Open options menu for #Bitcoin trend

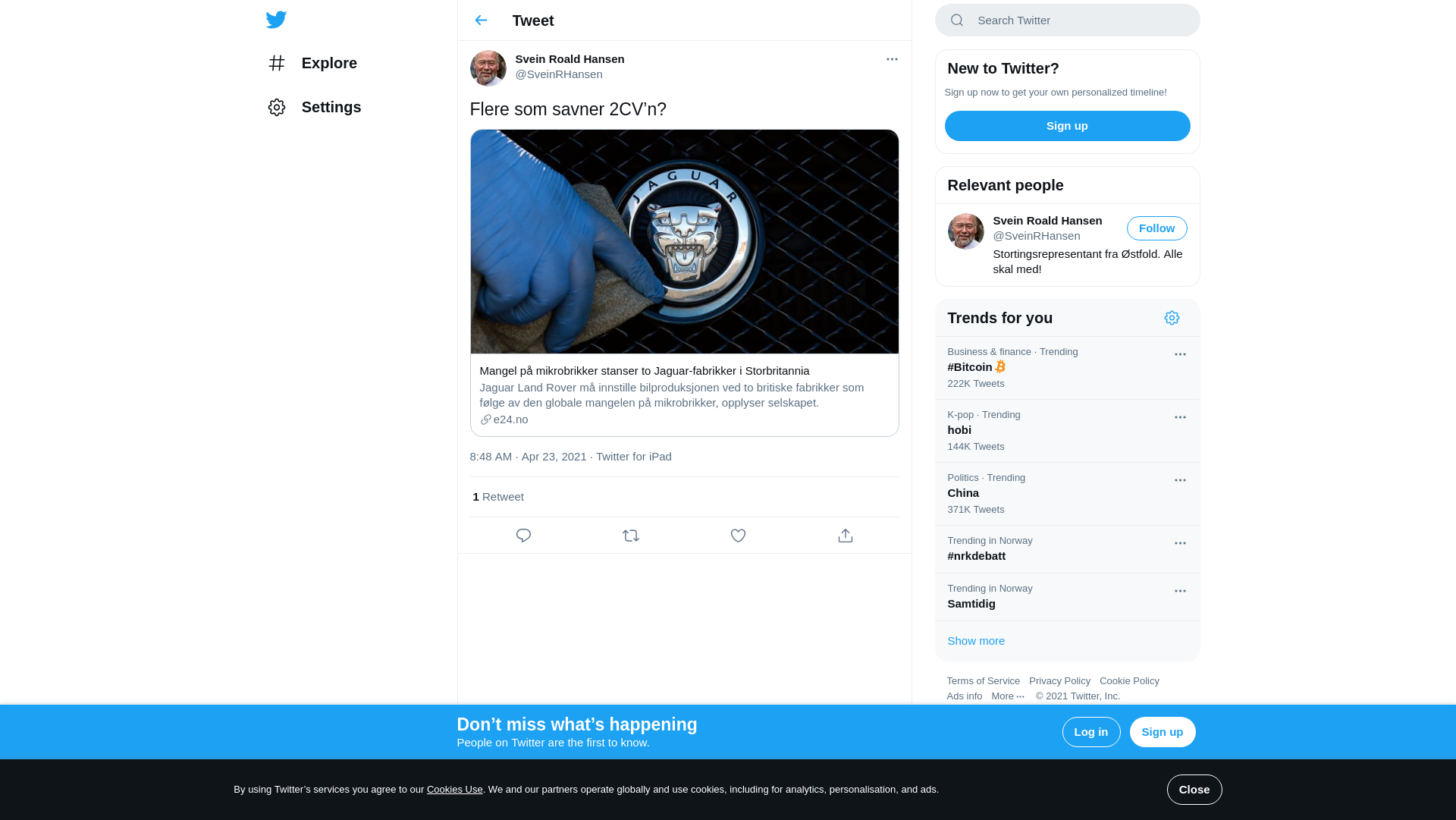tap(1180, 354)
